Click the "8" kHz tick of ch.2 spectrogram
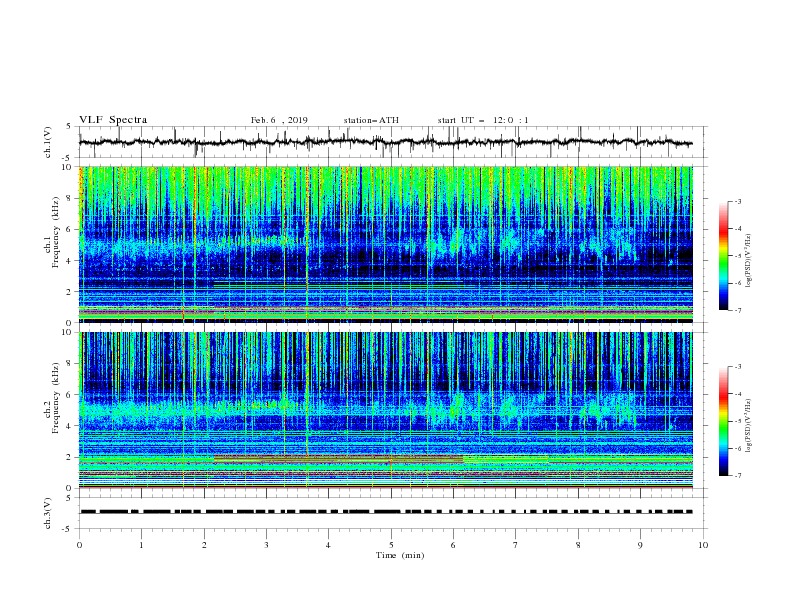 pos(69,364)
